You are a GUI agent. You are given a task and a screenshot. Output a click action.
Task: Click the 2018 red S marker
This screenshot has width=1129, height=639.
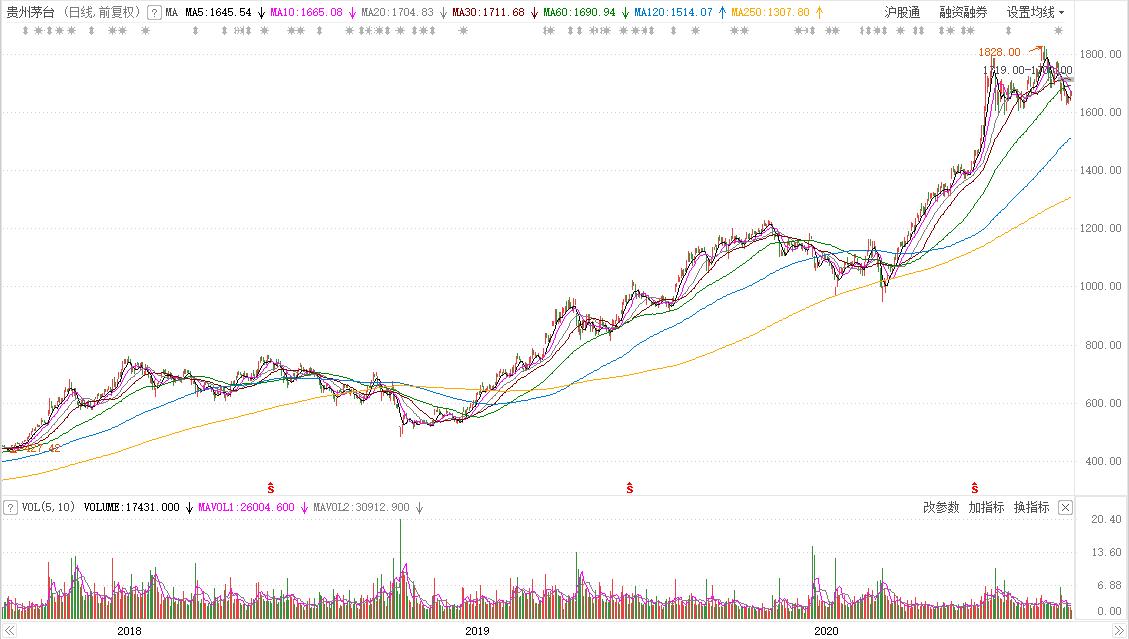271,488
